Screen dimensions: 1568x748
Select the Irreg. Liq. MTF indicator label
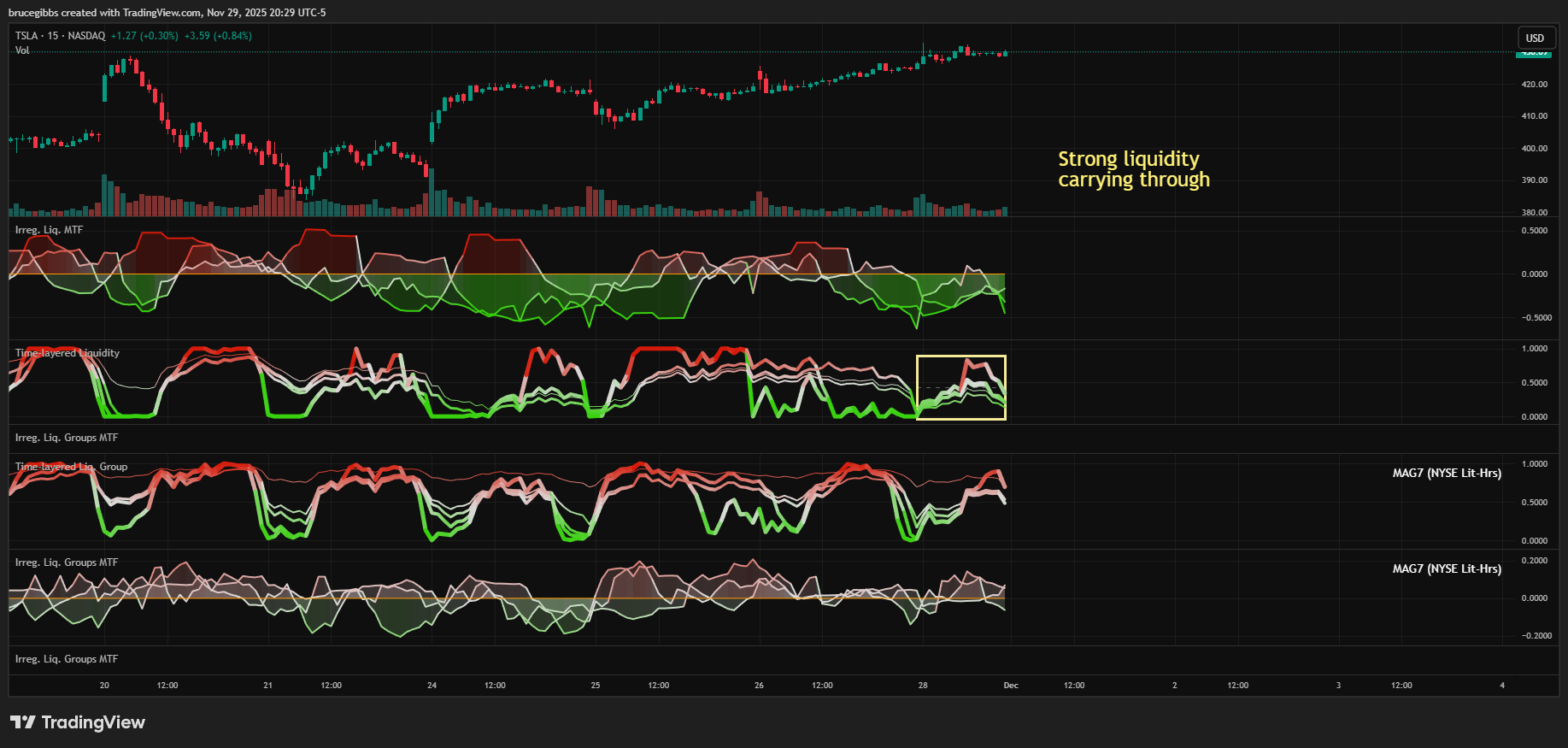point(49,230)
